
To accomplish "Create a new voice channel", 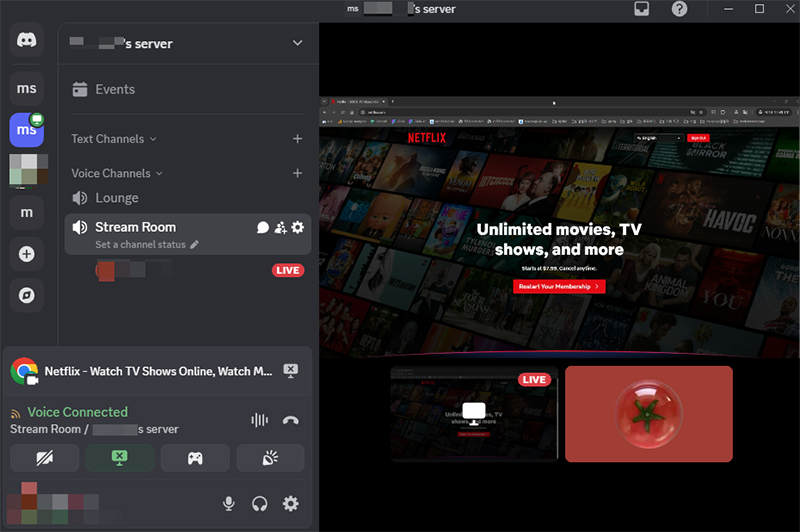I will [x=297, y=173].
